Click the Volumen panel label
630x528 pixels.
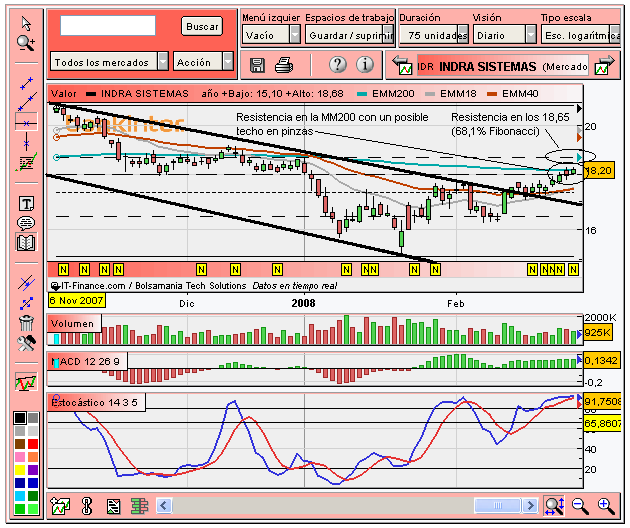73,323
